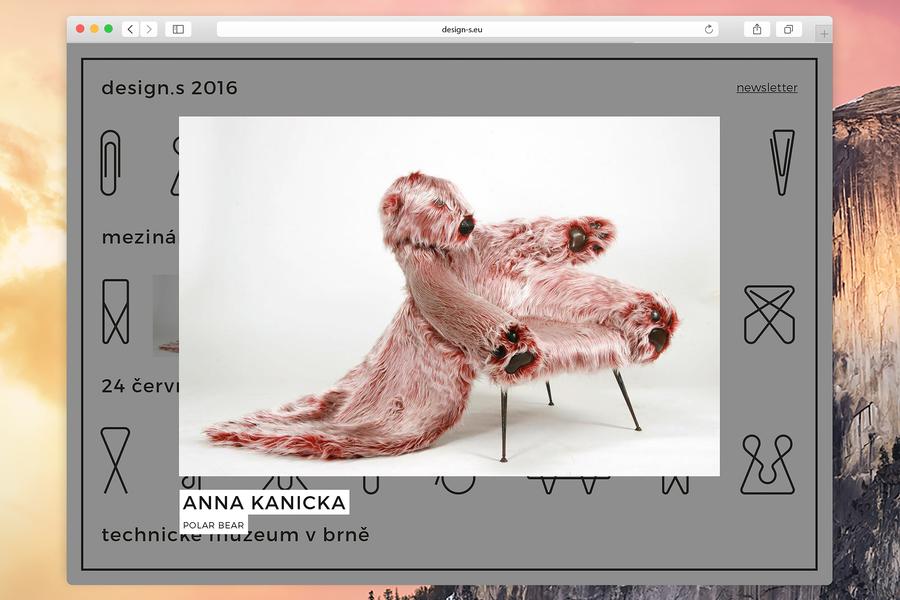This screenshot has width=900, height=600.
Task: Click the ANNA KANICKA caption
Action: 264,502
